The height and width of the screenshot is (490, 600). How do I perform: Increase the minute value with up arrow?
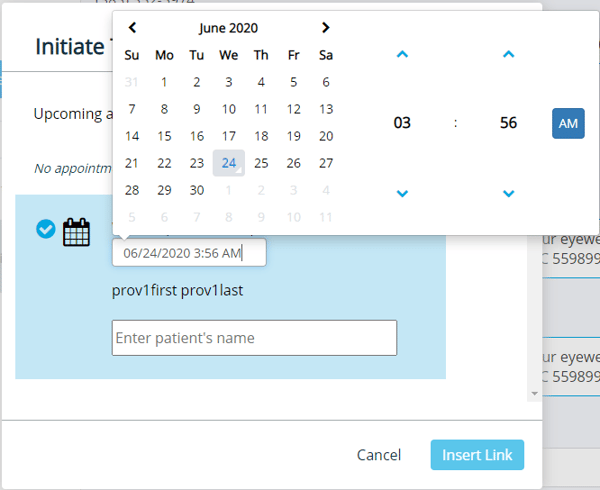(x=508, y=54)
